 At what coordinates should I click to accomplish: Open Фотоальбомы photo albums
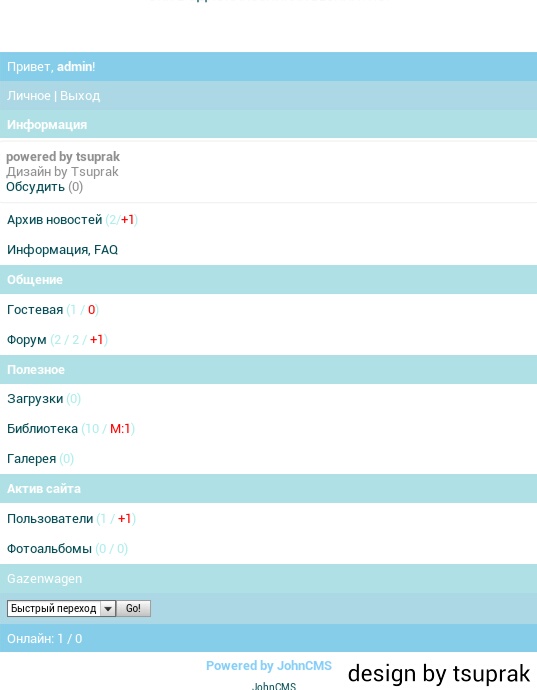pyautogui.click(x=49, y=549)
